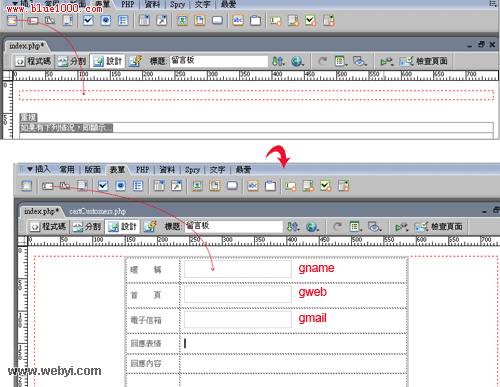The width and height of the screenshot is (500, 387).
Task: Toggle 設計 design view in lower window
Action: (x=123, y=227)
